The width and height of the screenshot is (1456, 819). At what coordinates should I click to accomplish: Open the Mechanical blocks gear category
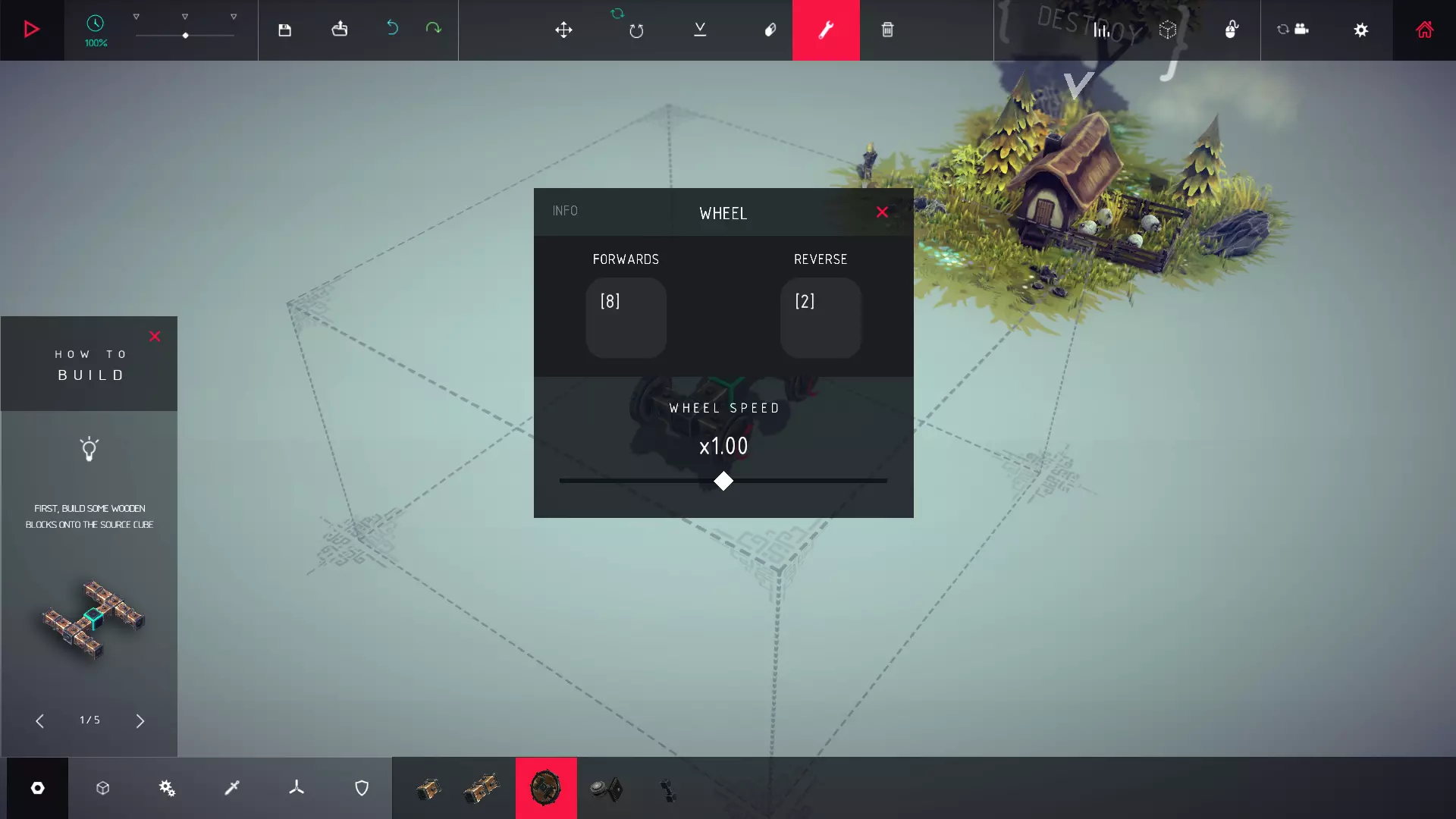point(167,788)
